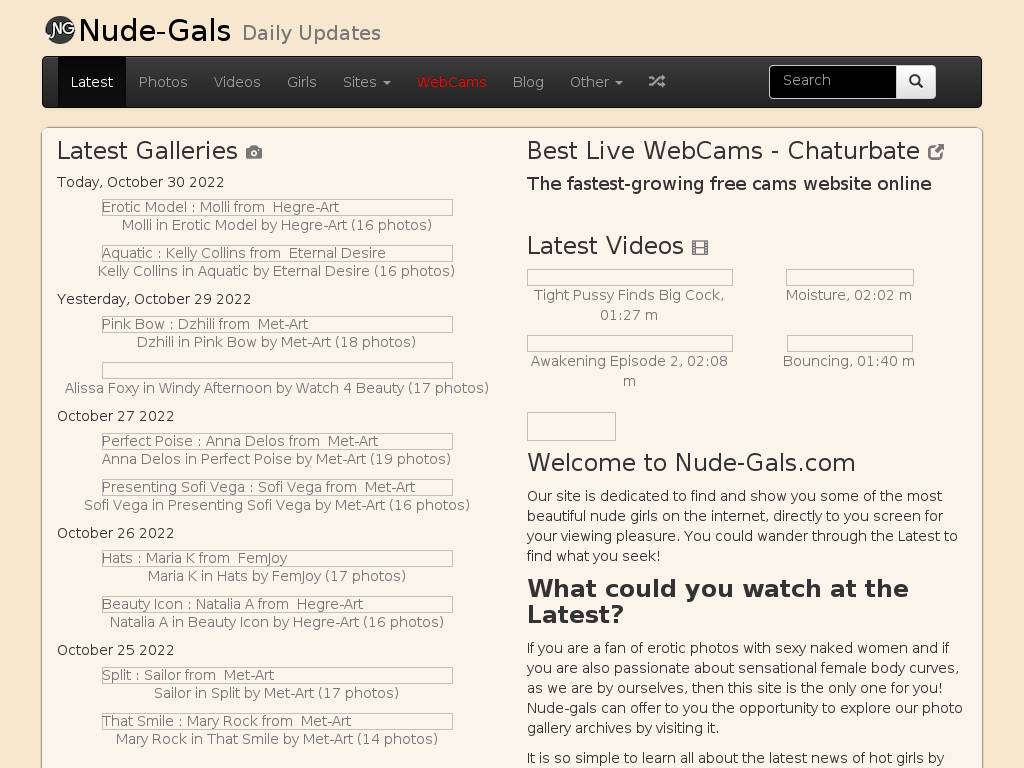Click the external link icon beside Chaturbate

pos(936,152)
